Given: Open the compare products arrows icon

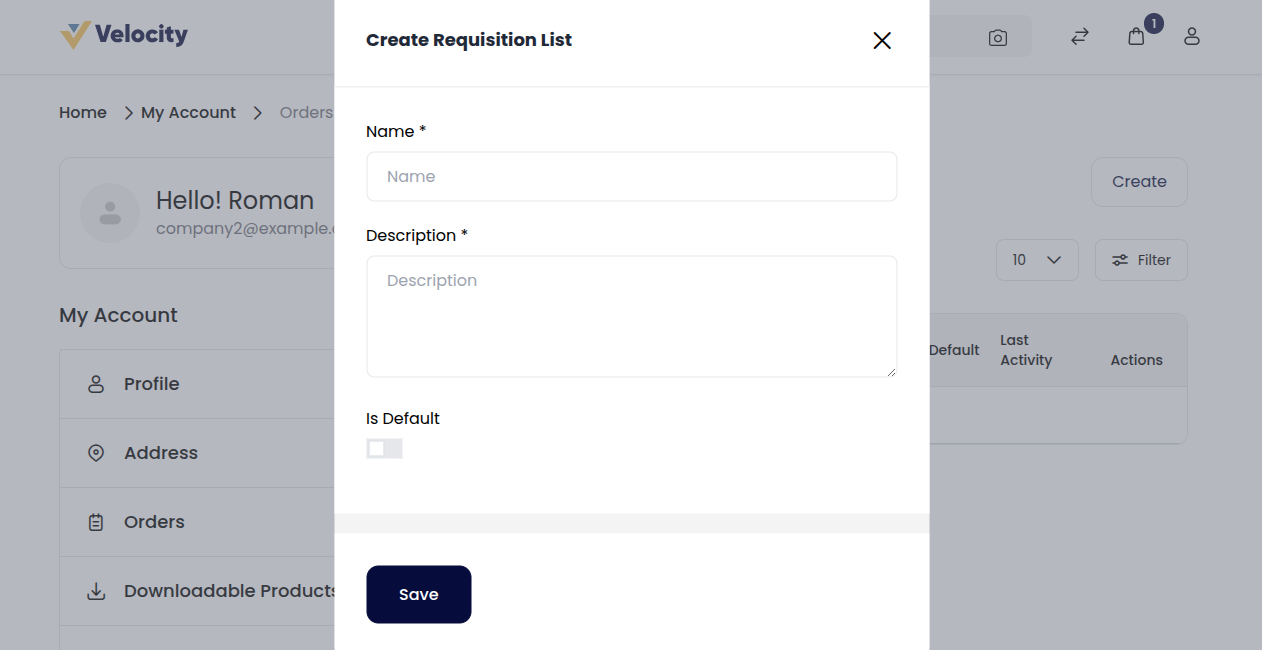Looking at the screenshot, I should [1079, 36].
